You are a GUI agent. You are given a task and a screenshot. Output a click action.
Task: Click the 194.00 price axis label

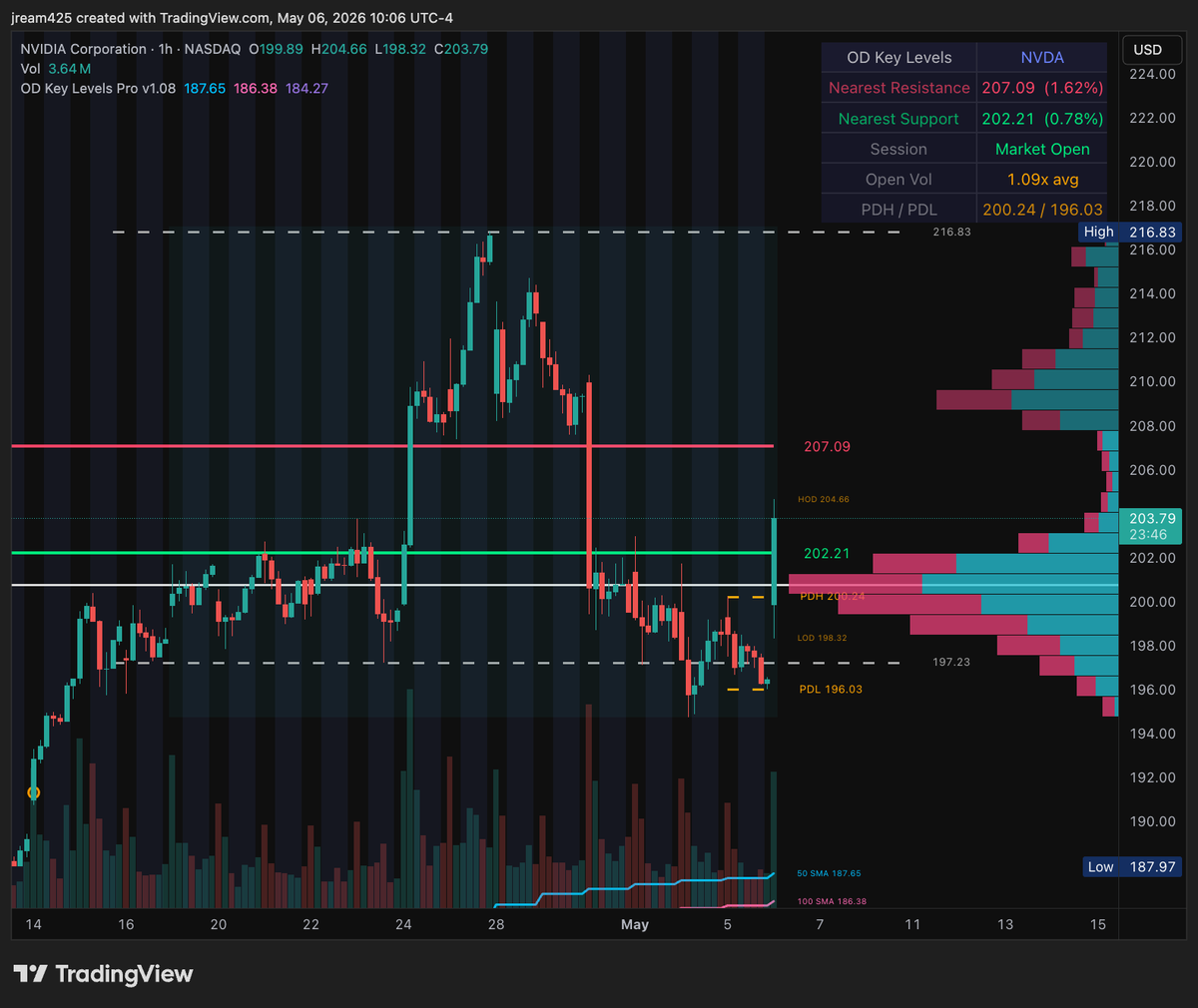[x=1152, y=734]
